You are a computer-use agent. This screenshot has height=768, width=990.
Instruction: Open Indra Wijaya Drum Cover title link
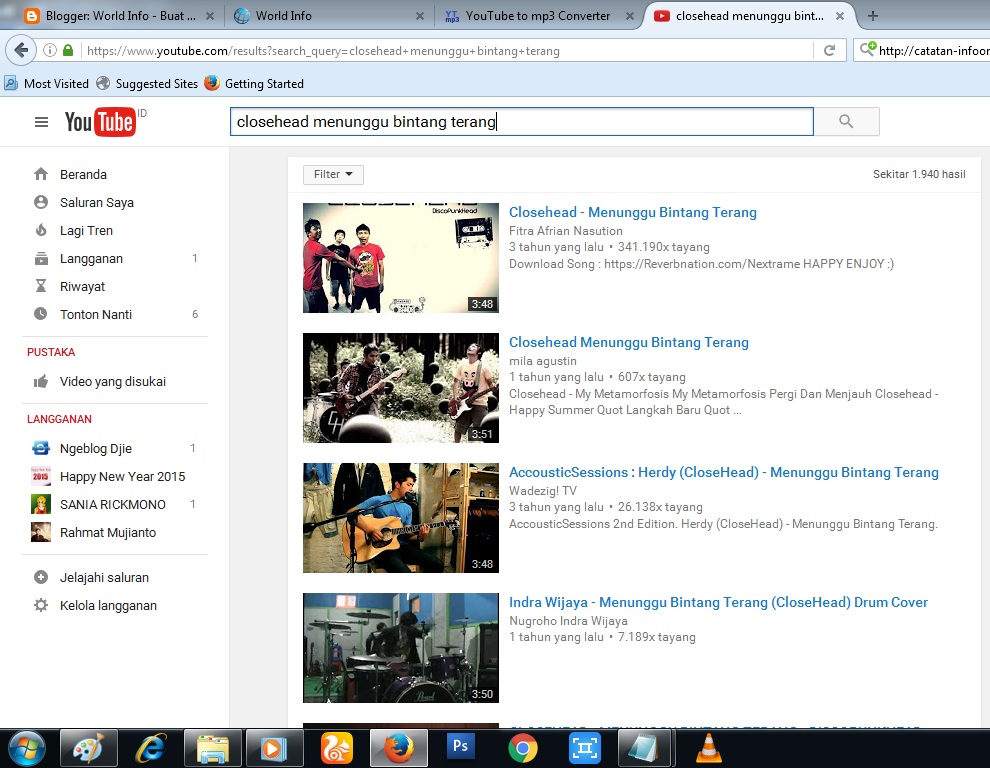pos(719,603)
